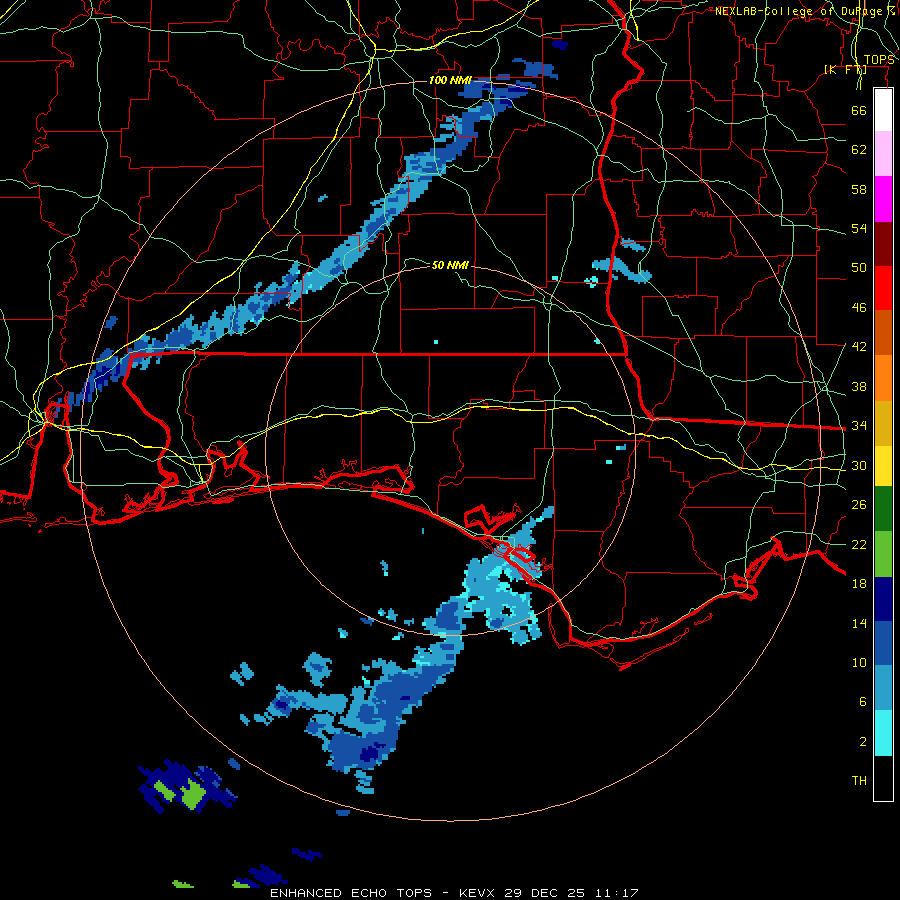
Task: Click the gold legend swatch
Action: pos(883,423)
